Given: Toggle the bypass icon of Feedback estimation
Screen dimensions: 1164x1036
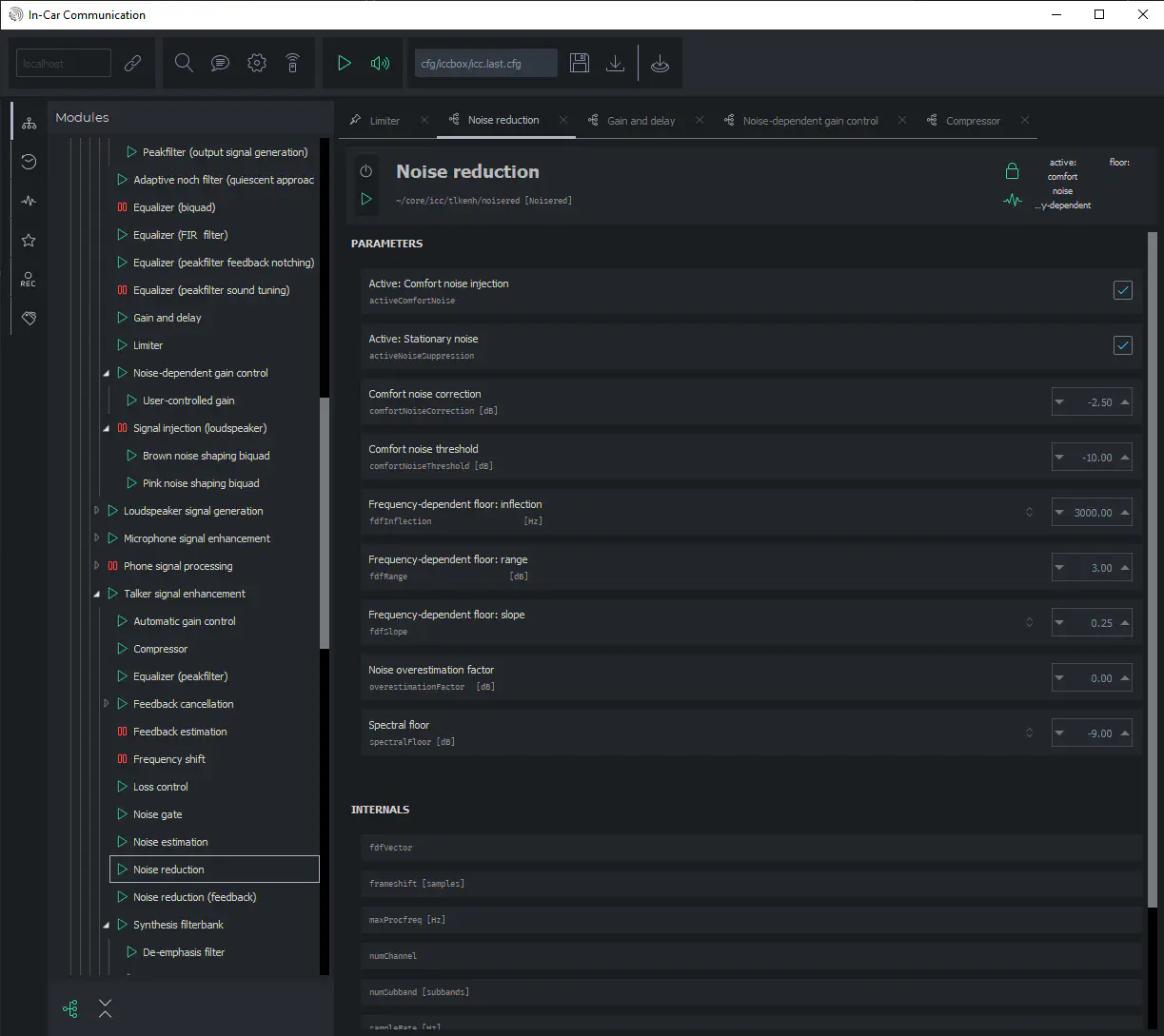Looking at the screenshot, I should (122, 732).
